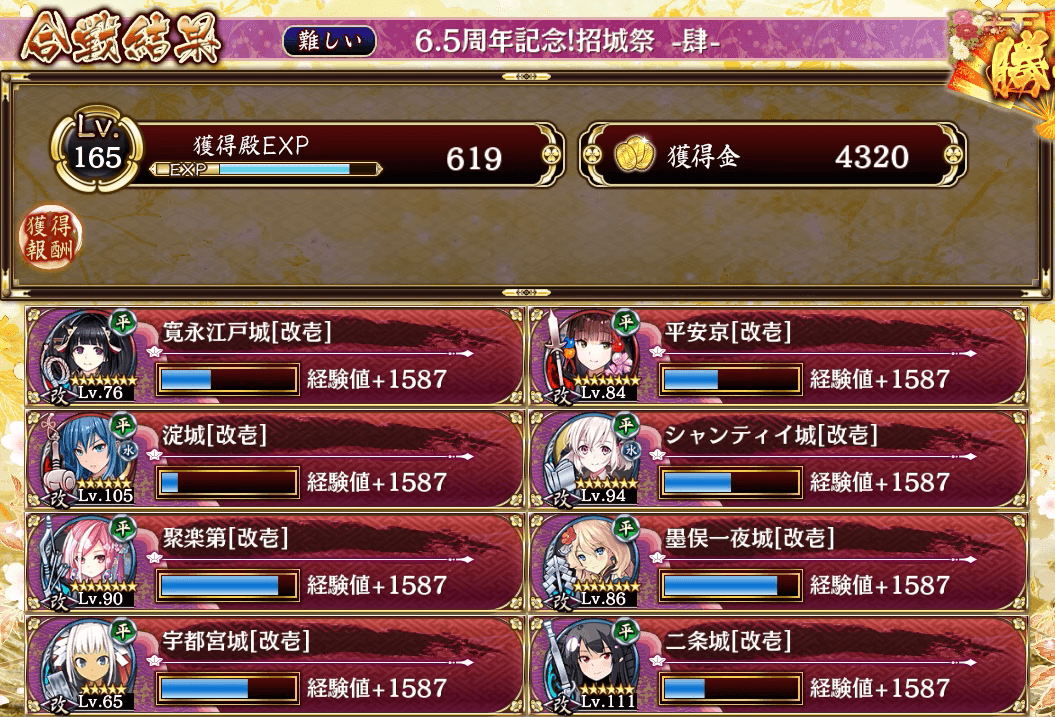Click the 合戦結果 title banner
This screenshot has width=1055, height=717.
coord(121,40)
